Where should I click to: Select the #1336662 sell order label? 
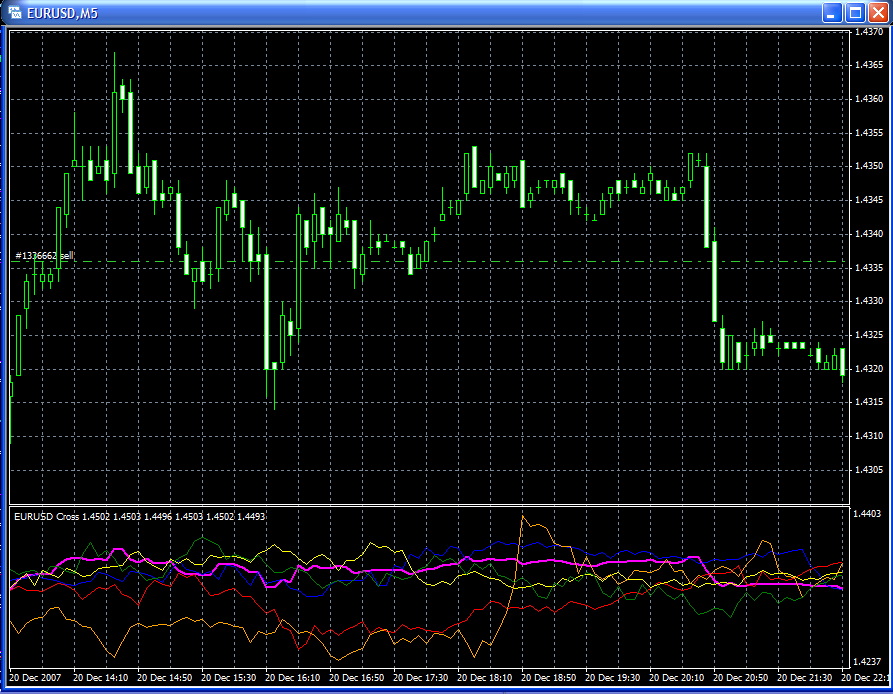[x=44, y=256]
